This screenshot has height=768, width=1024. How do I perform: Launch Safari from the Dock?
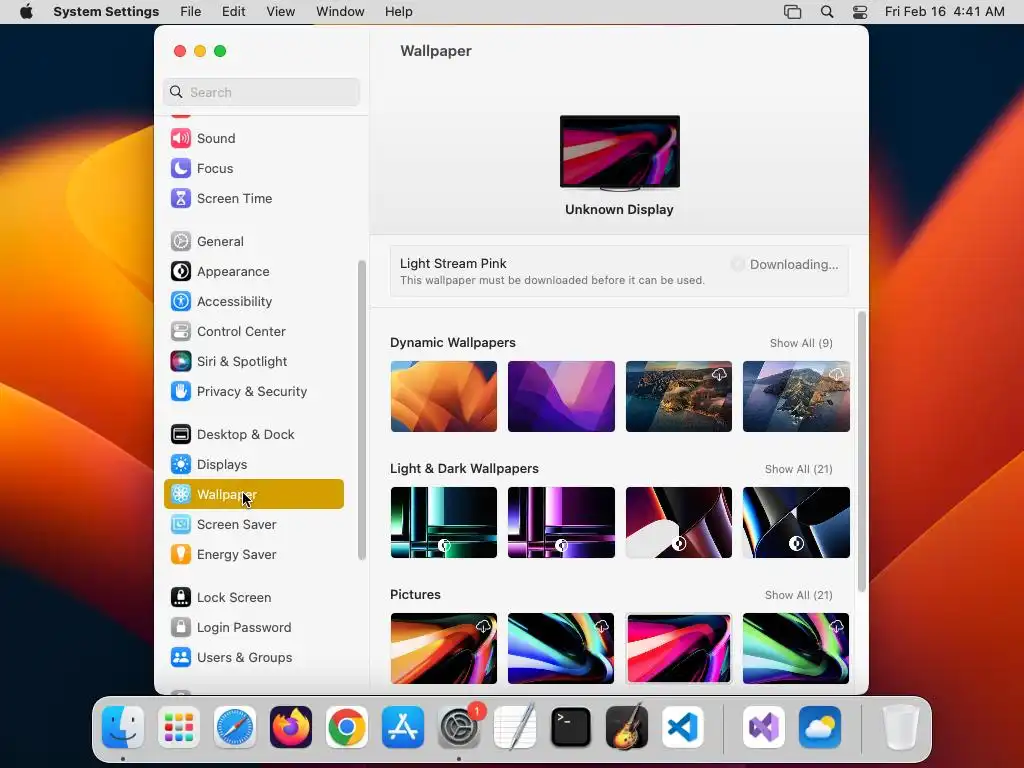(x=235, y=727)
